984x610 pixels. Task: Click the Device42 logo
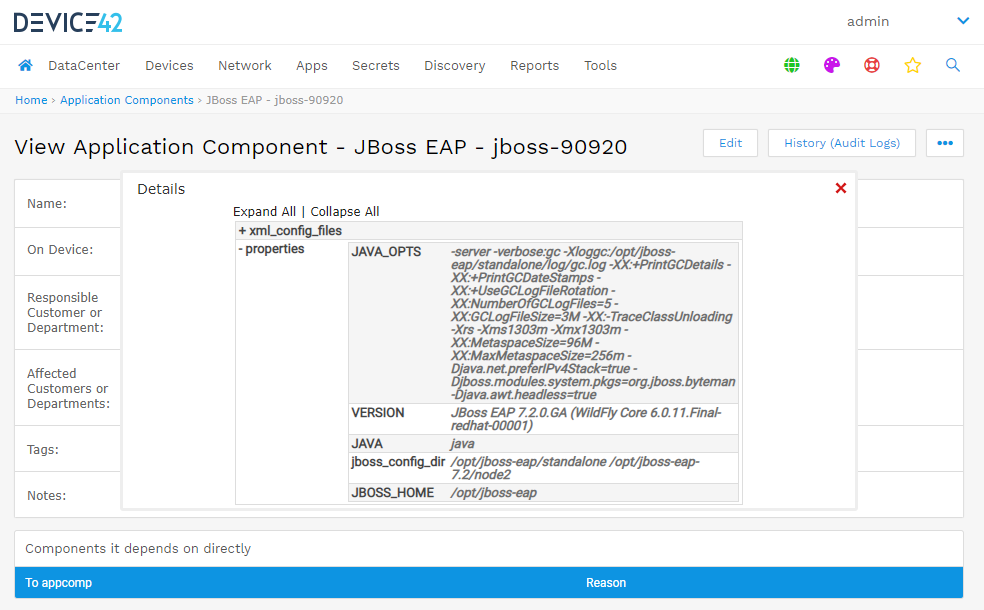point(68,22)
